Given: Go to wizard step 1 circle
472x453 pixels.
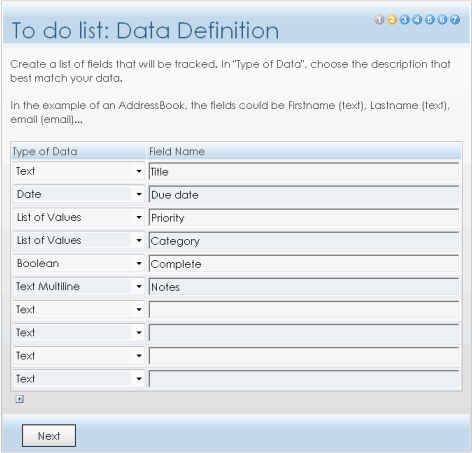Looking at the screenshot, I should [x=379, y=20].
